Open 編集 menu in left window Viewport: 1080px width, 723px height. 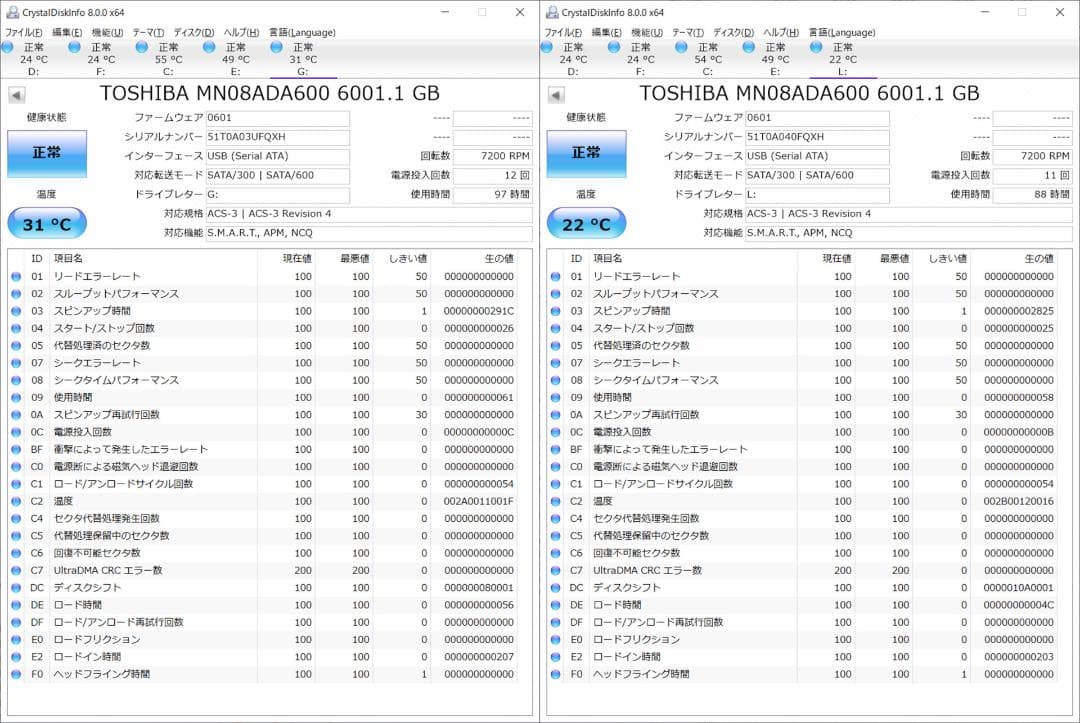point(67,32)
